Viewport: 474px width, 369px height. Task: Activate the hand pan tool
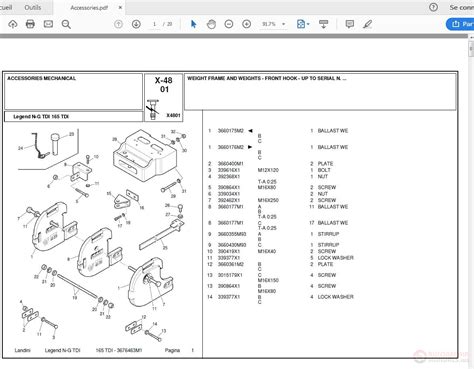point(211,24)
